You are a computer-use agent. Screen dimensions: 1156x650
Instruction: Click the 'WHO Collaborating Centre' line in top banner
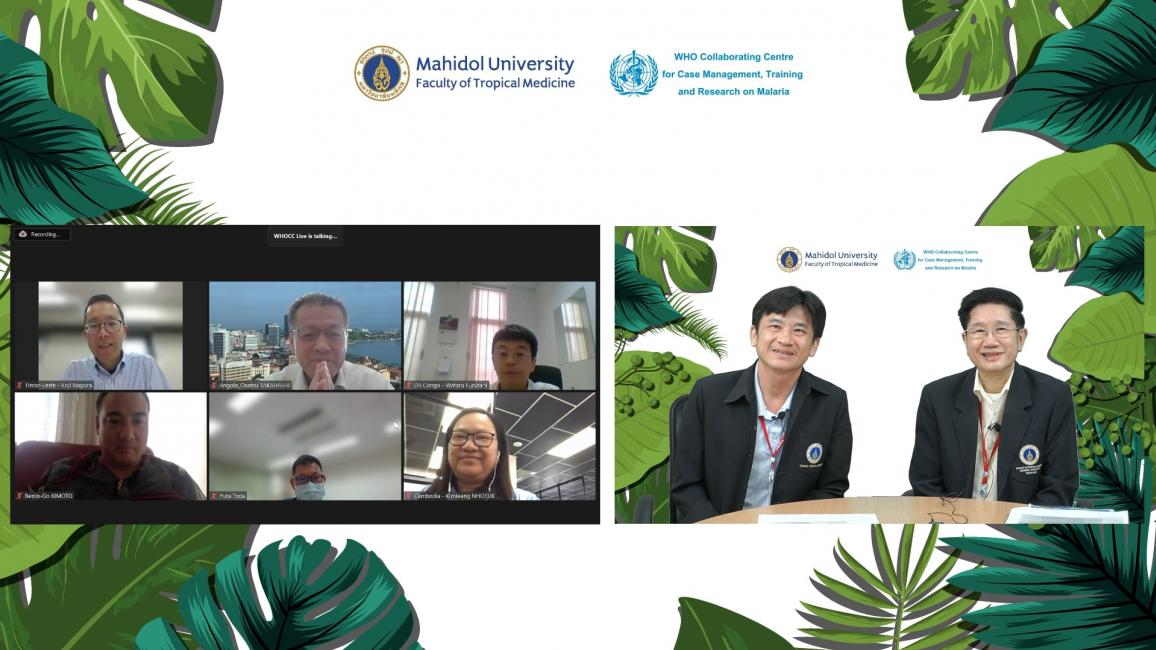pos(734,57)
